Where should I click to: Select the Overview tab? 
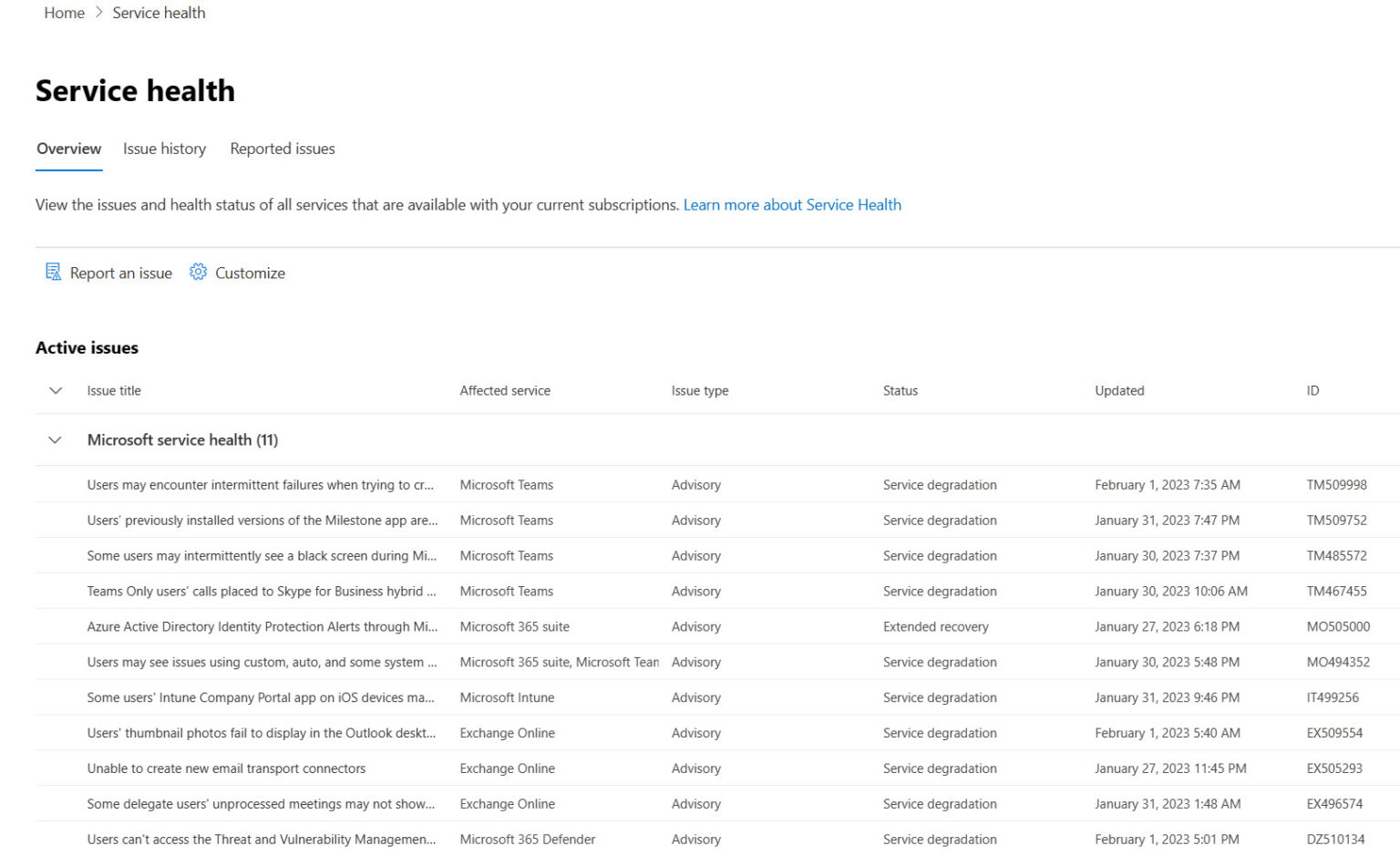click(68, 149)
